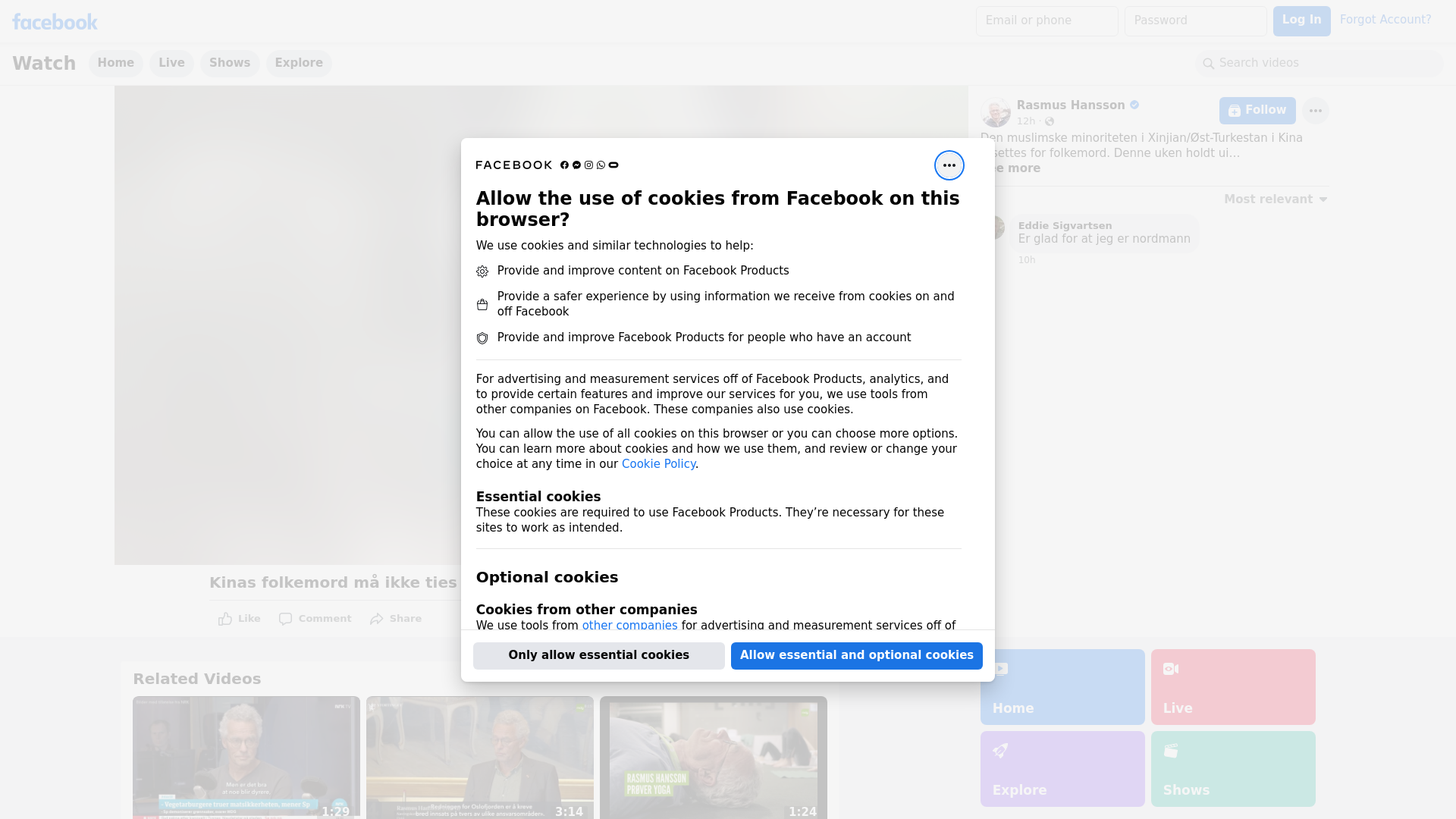This screenshot has width=1456, height=819.
Task: Click the Comment speech bubble icon
Action: (285, 619)
